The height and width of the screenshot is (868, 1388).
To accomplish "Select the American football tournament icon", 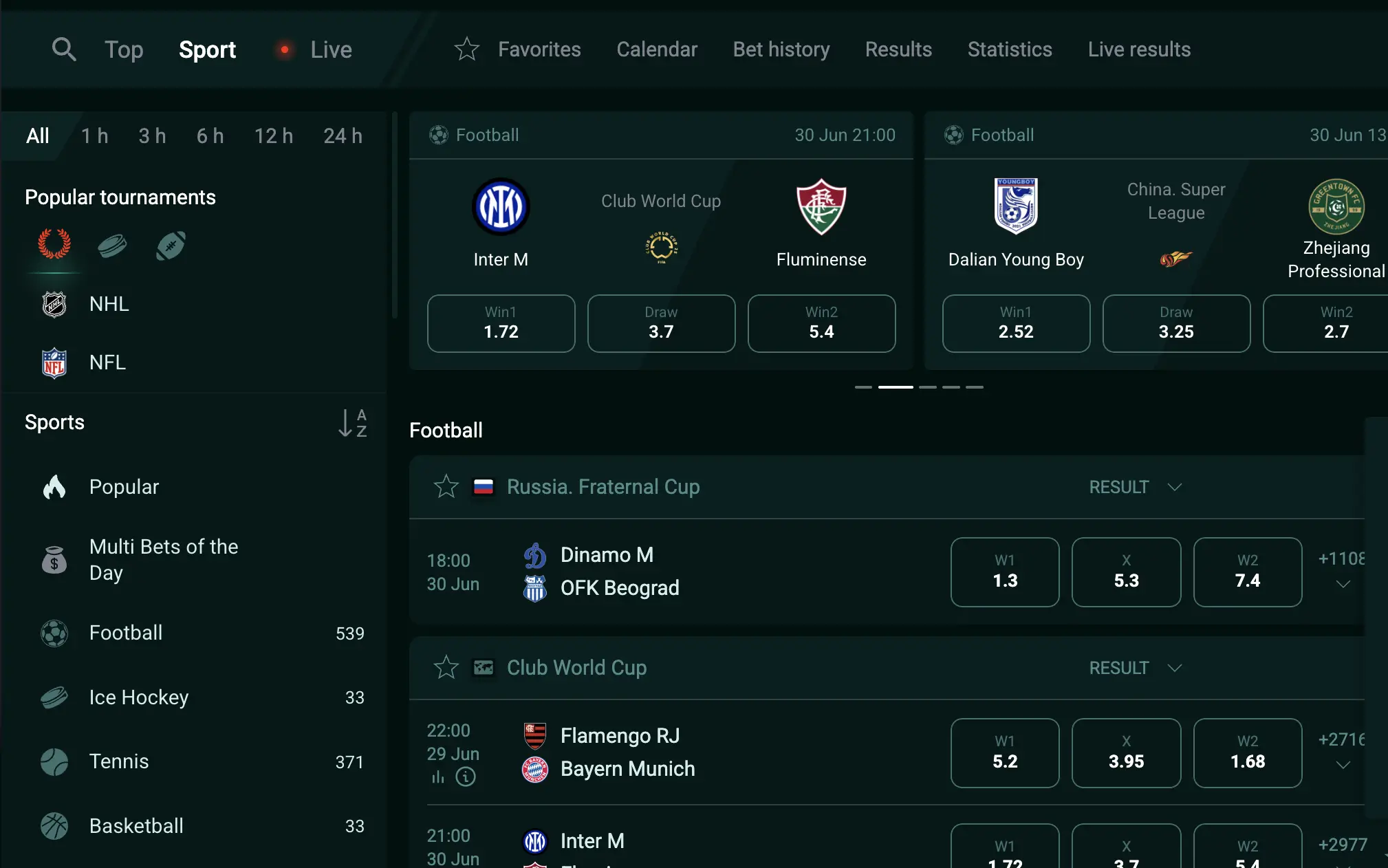I will tap(171, 246).
